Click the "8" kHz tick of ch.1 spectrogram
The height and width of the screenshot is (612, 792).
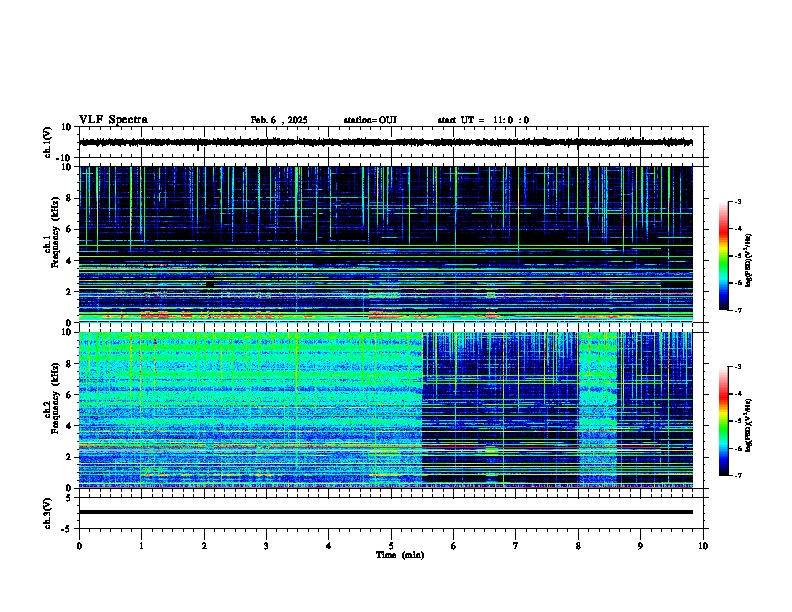pyautogui.click(x=70, y=198)
